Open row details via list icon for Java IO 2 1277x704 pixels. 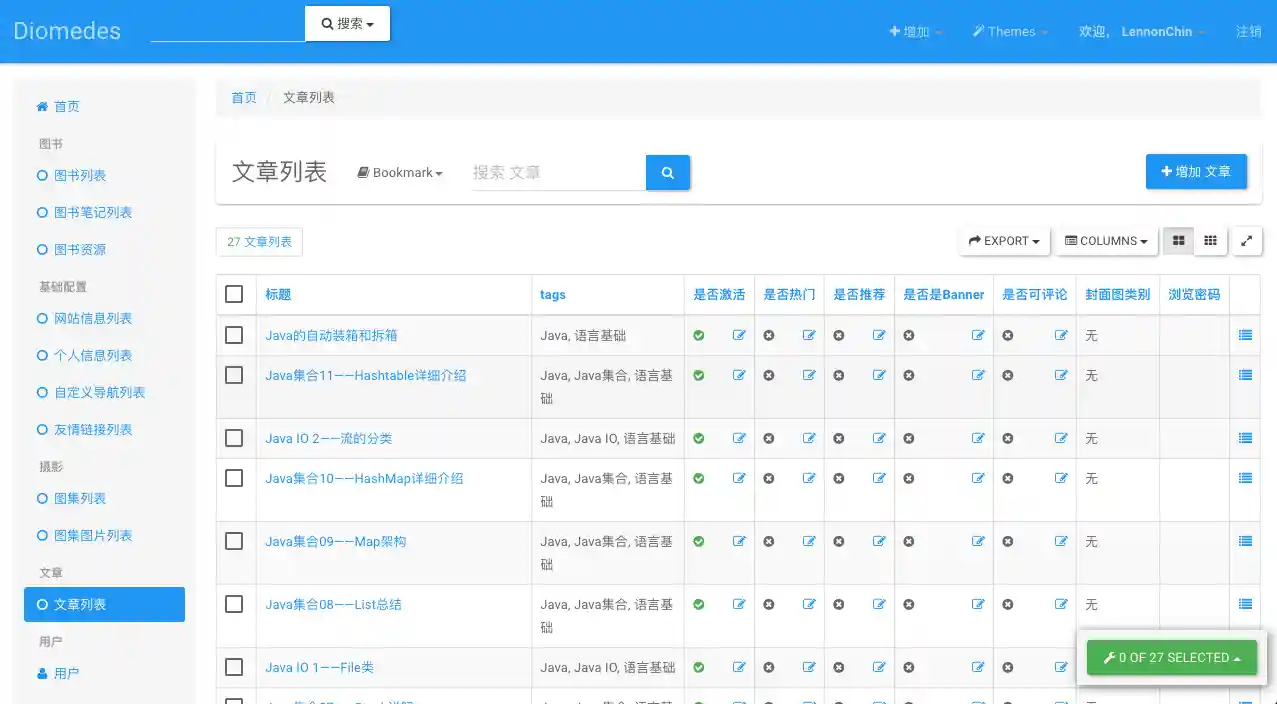point(1244,437)
